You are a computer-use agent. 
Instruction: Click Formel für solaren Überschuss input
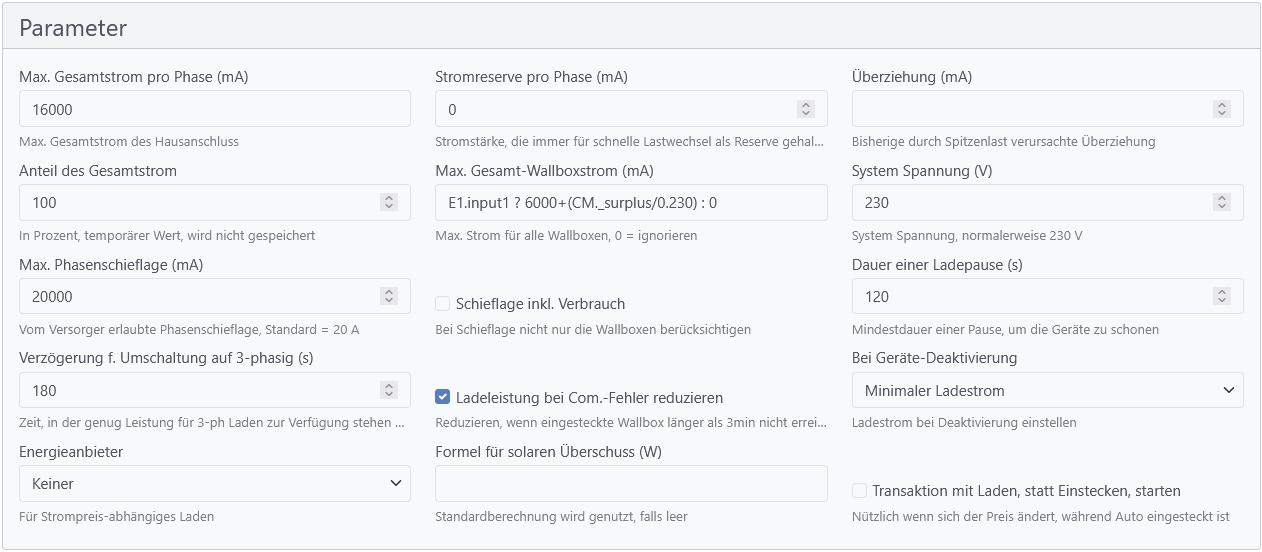[x=631, y=484]
